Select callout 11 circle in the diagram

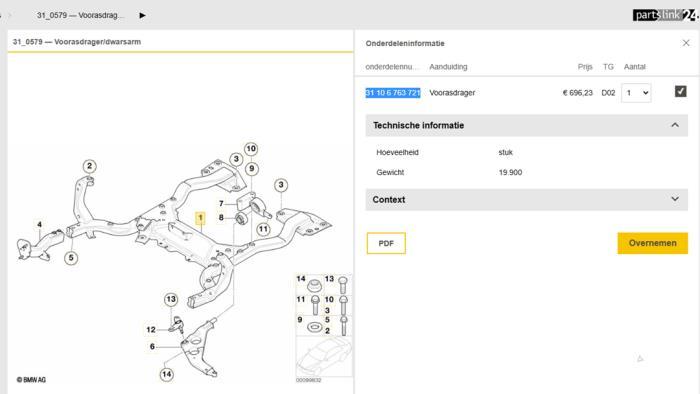tap(263, 229)
